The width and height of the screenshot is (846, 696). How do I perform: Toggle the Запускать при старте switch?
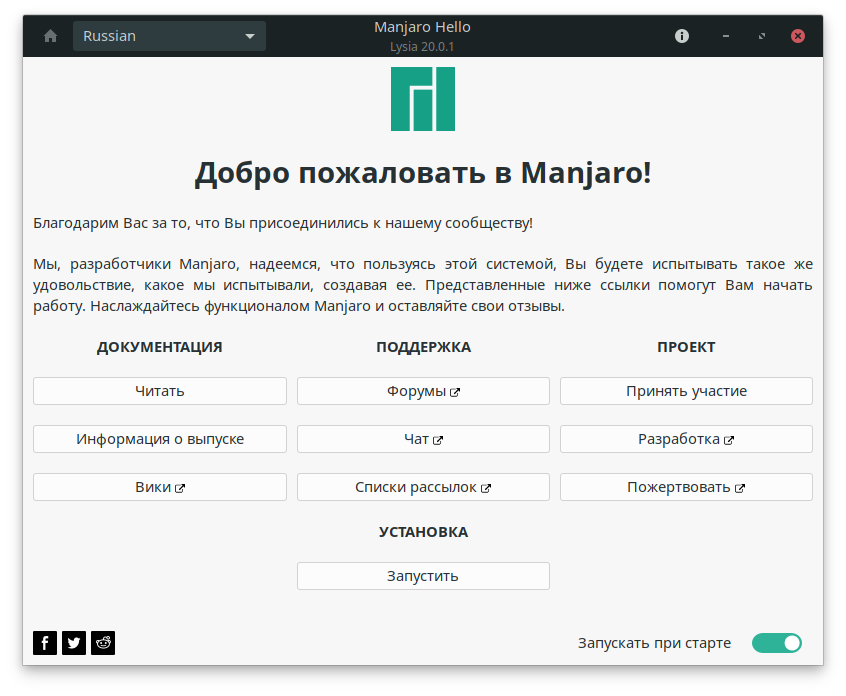pyautogui.click(x=777, y=643)
